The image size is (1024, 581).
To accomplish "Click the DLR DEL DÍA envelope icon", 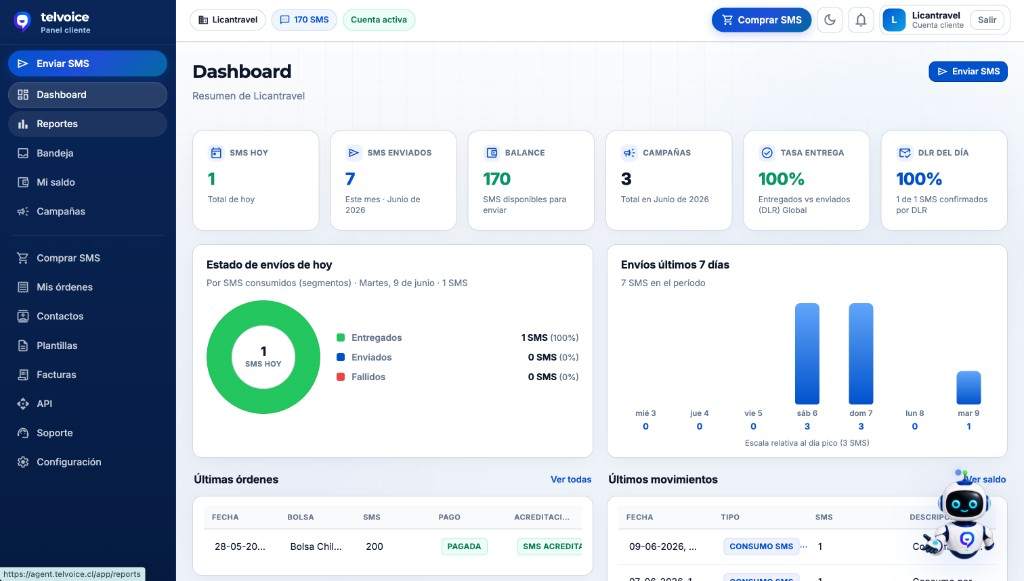I will 904,153.
